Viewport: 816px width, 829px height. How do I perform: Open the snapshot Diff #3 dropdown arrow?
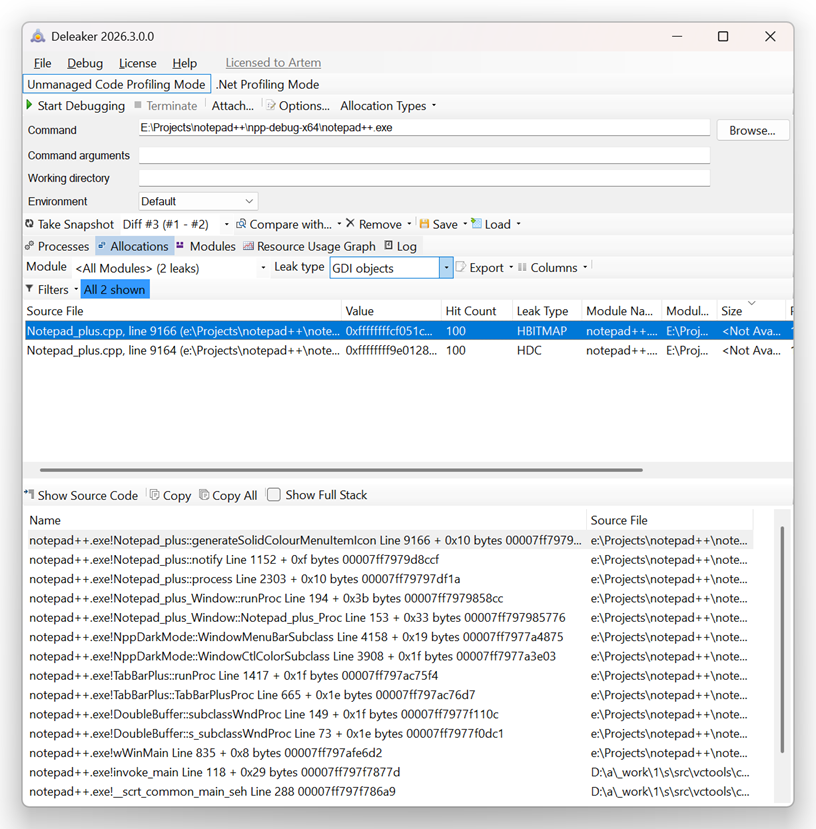click(x=226, y=224)
